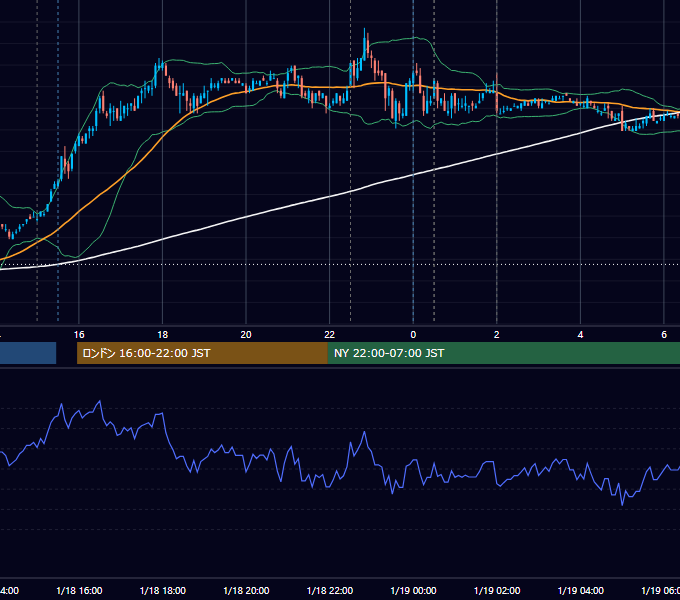Click the 1/19 04:00 date label
Viewport: 680px width, 600px height.
point(581,591)
